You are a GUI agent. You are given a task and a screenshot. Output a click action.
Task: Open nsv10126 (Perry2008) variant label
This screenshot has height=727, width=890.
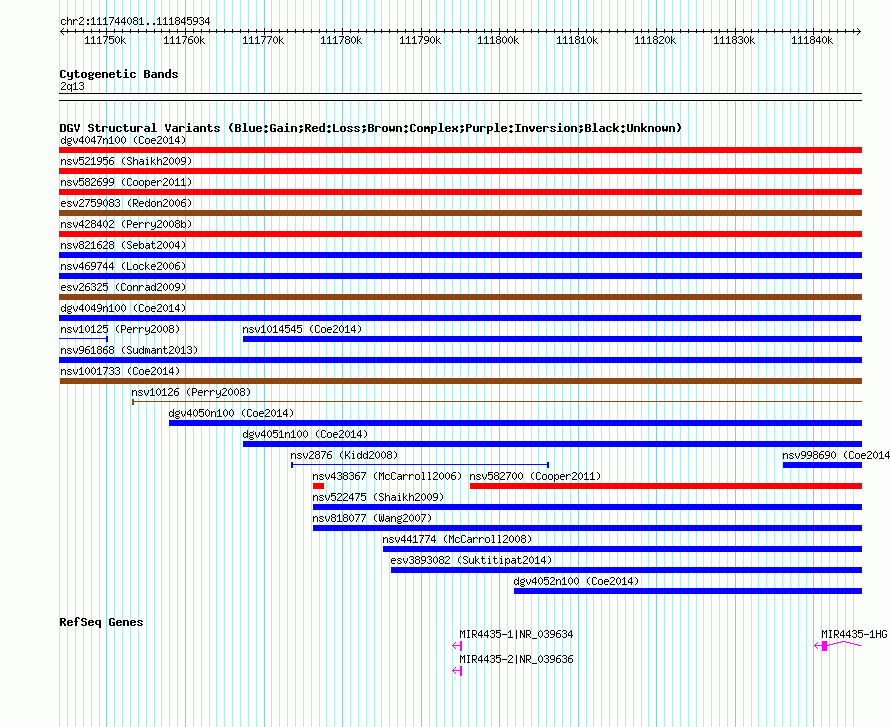pyautogui.click(x=191, y=392)
